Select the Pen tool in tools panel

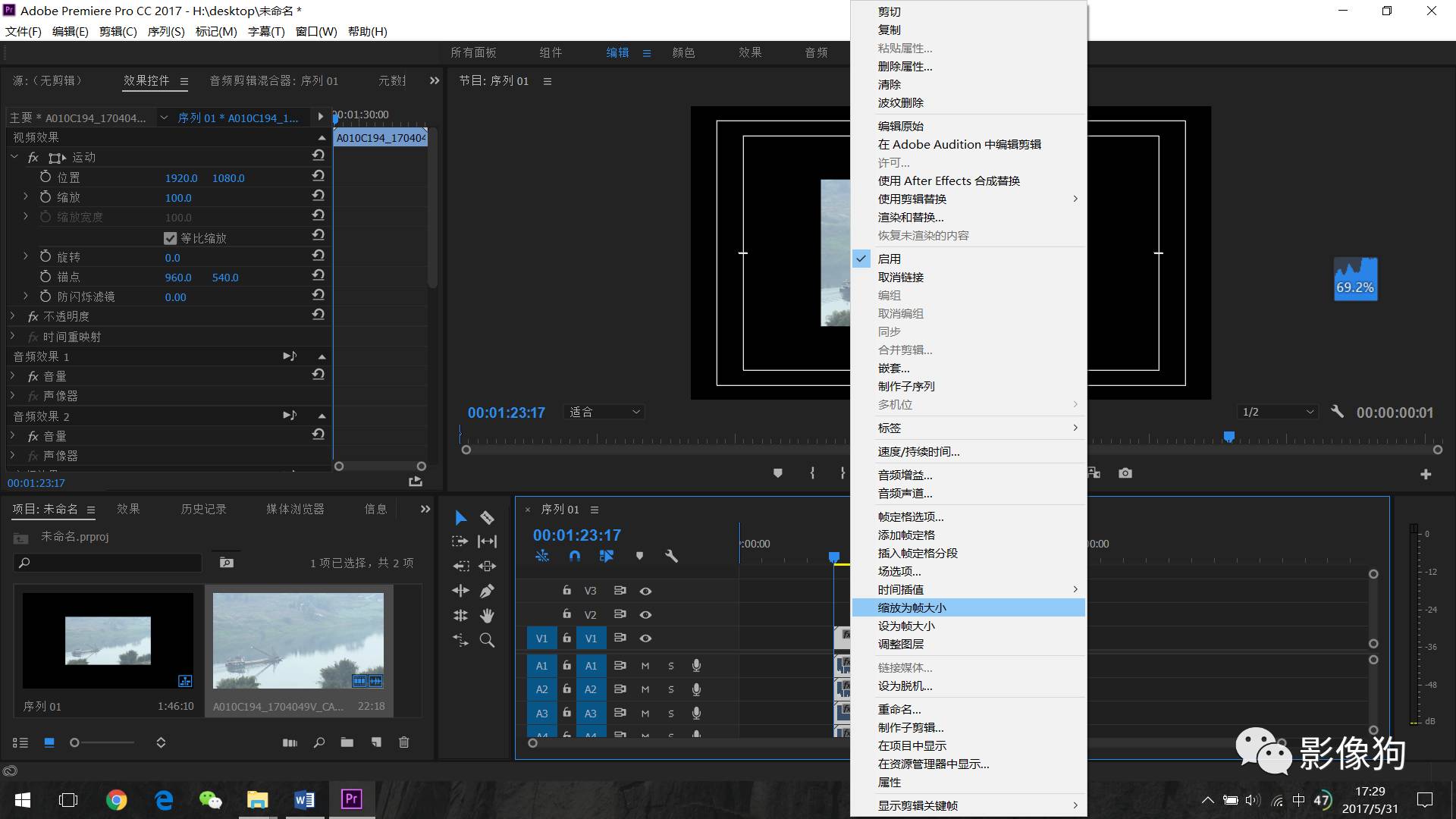click(x=488, y=591)
